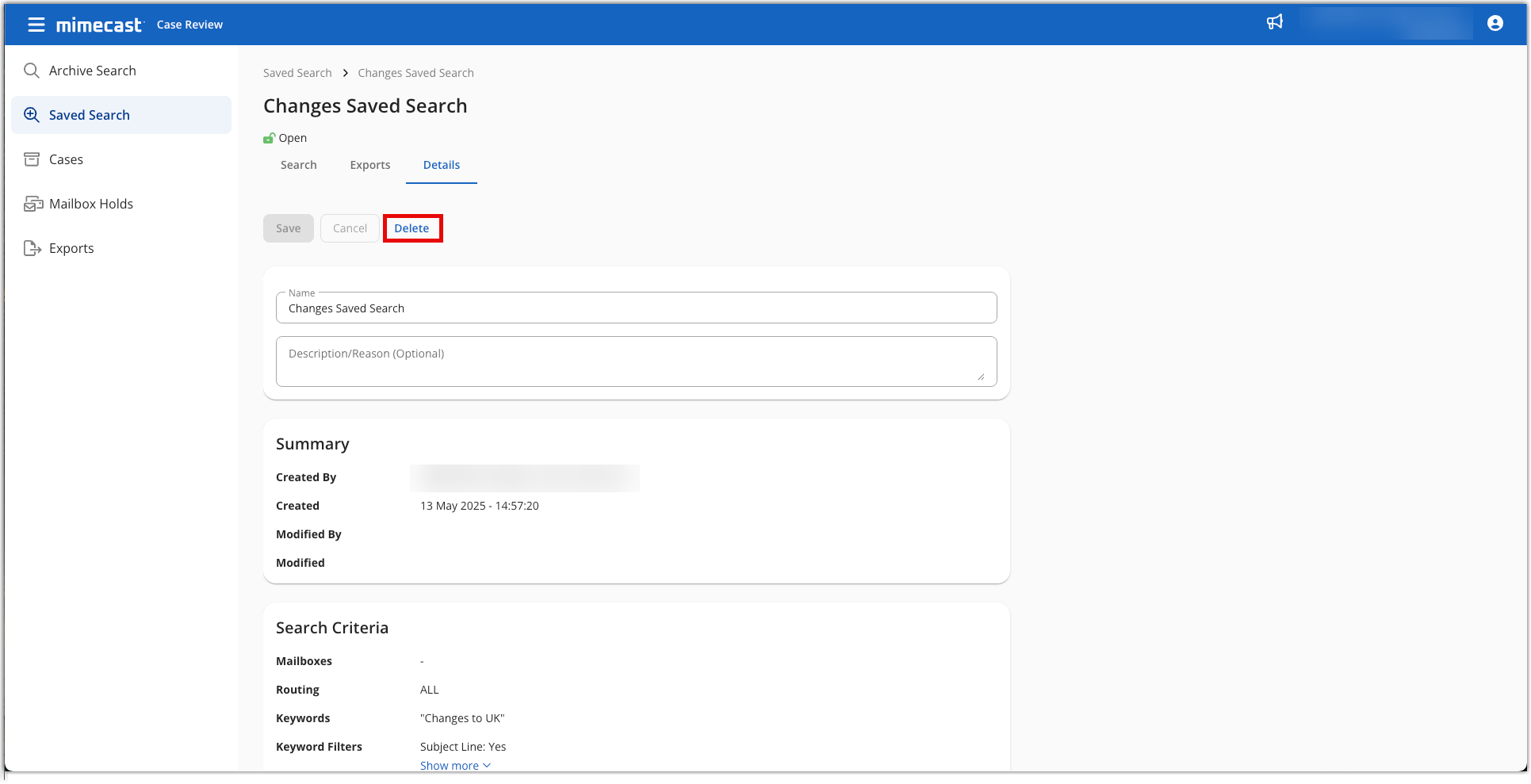The height and width of the screenshot is (784, 1531).
Task: Click the announcements megaphone icon
Action: 1274,22
